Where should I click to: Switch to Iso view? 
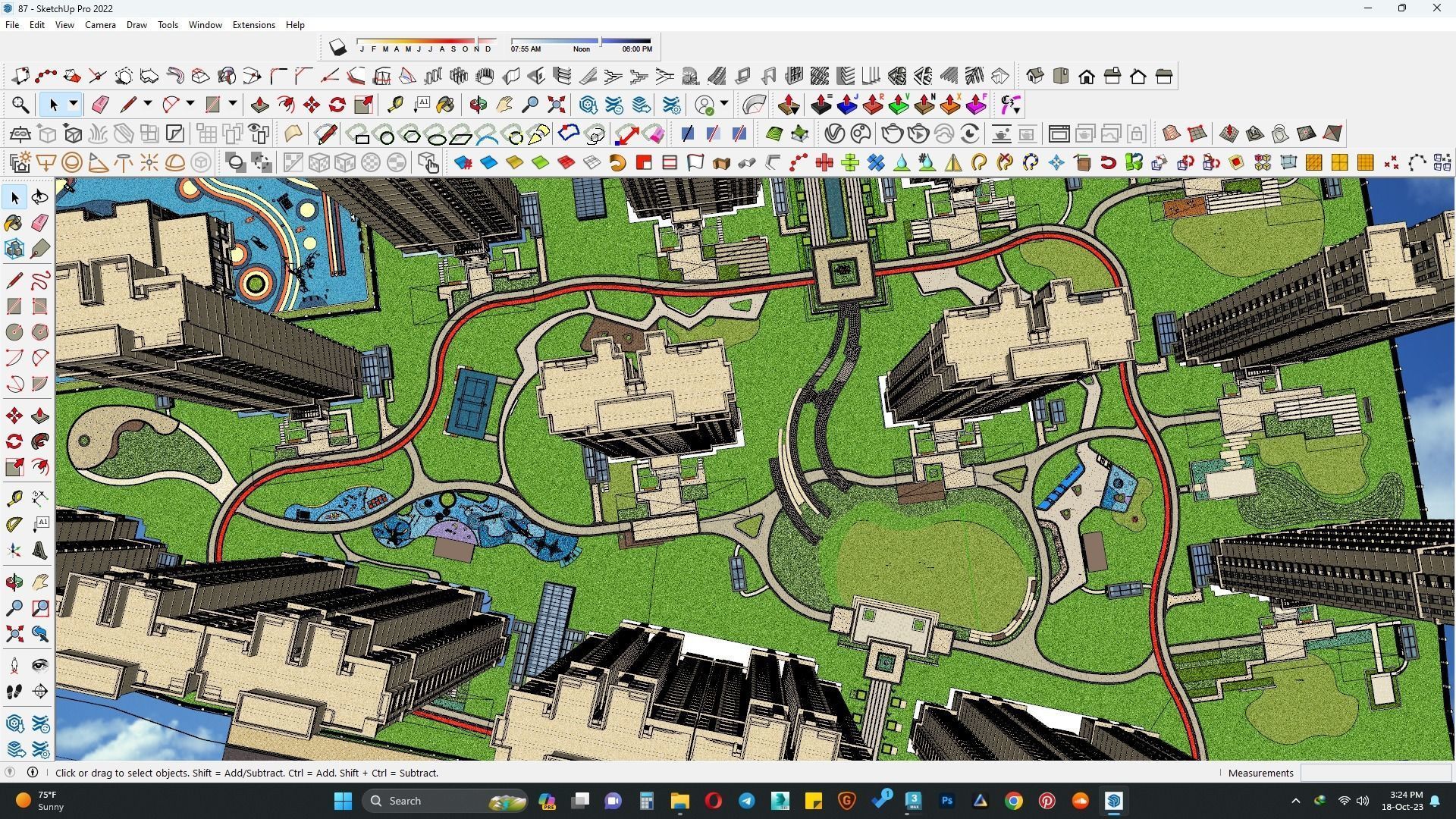click(x=1035, y=76)
